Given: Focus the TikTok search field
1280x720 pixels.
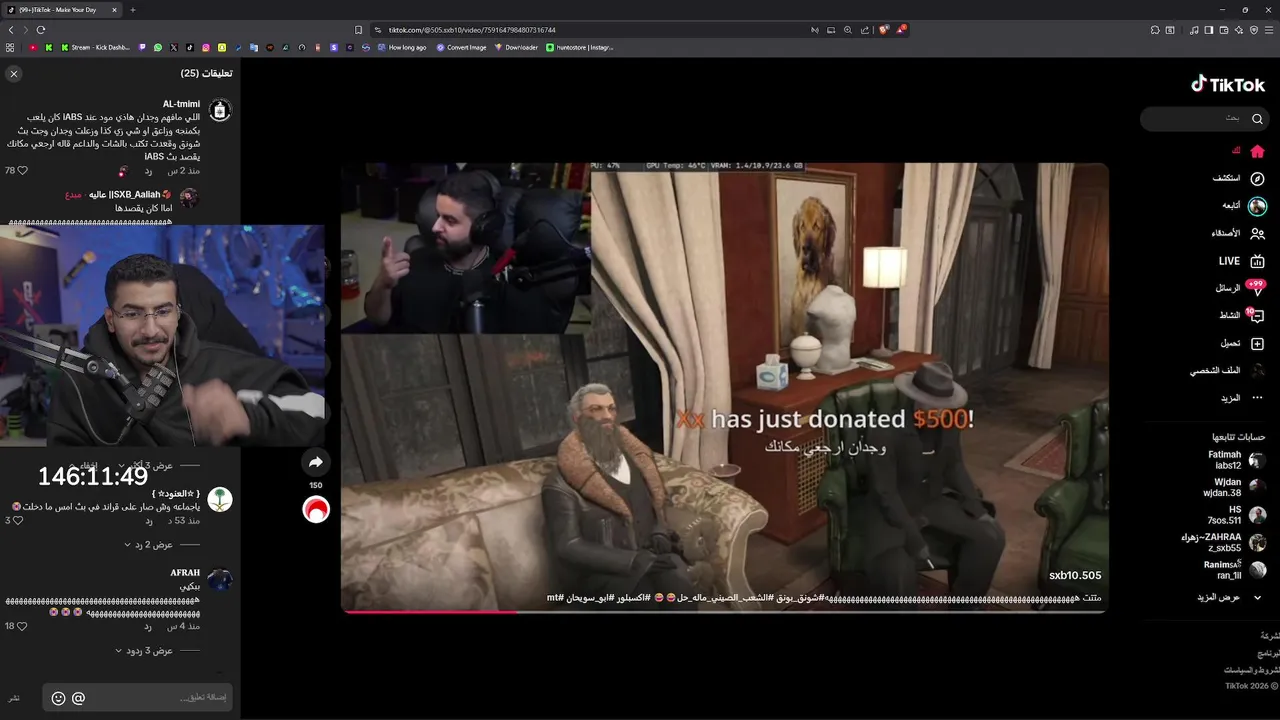Looking at the screenshot, I should click(1203, 119).
